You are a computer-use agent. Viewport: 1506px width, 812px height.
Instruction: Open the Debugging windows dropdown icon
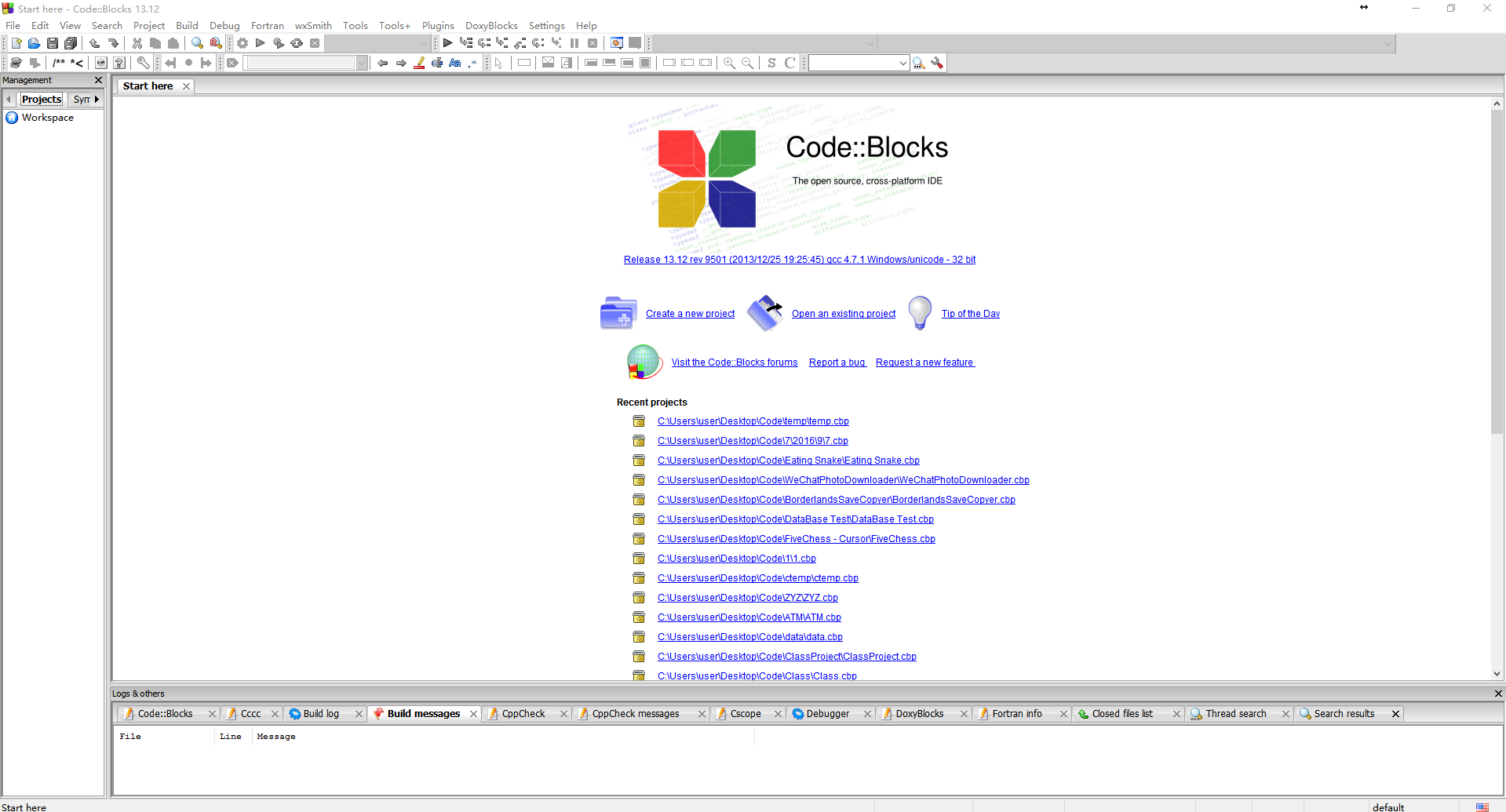point(617,43)
